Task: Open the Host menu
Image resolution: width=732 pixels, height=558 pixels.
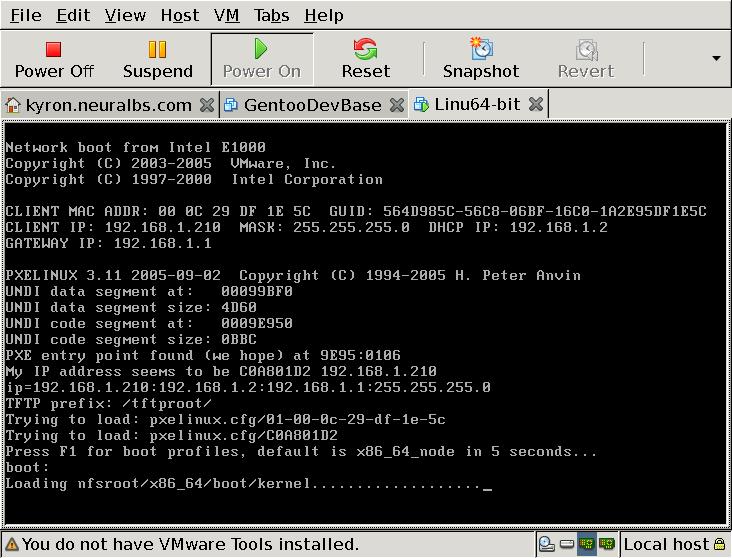Action: coord(180,15)
